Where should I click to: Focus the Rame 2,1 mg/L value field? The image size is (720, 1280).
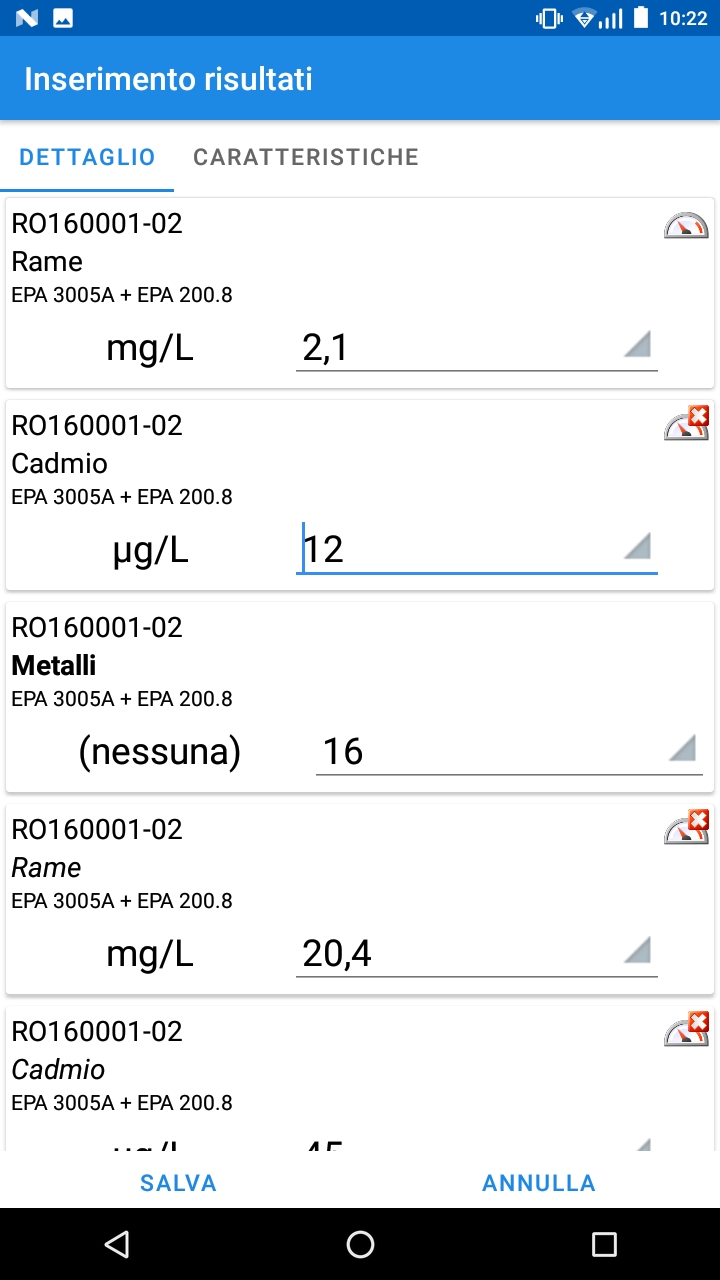tap(477, 348)
